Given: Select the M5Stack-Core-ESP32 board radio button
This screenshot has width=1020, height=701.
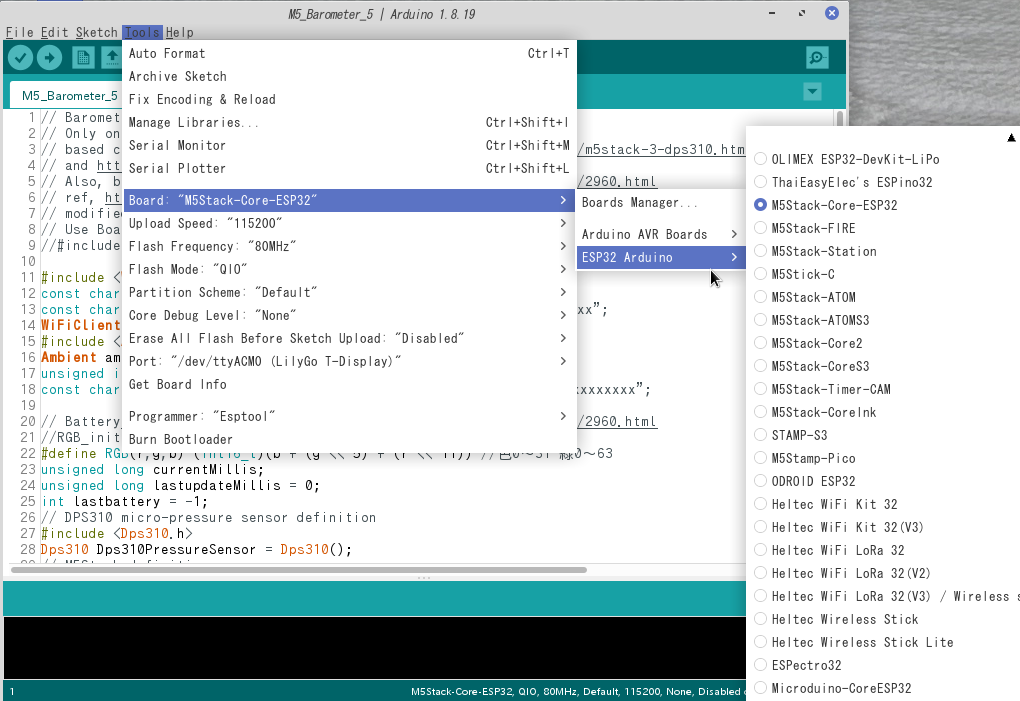Looking at the screenshot, I should coord(760,205).
